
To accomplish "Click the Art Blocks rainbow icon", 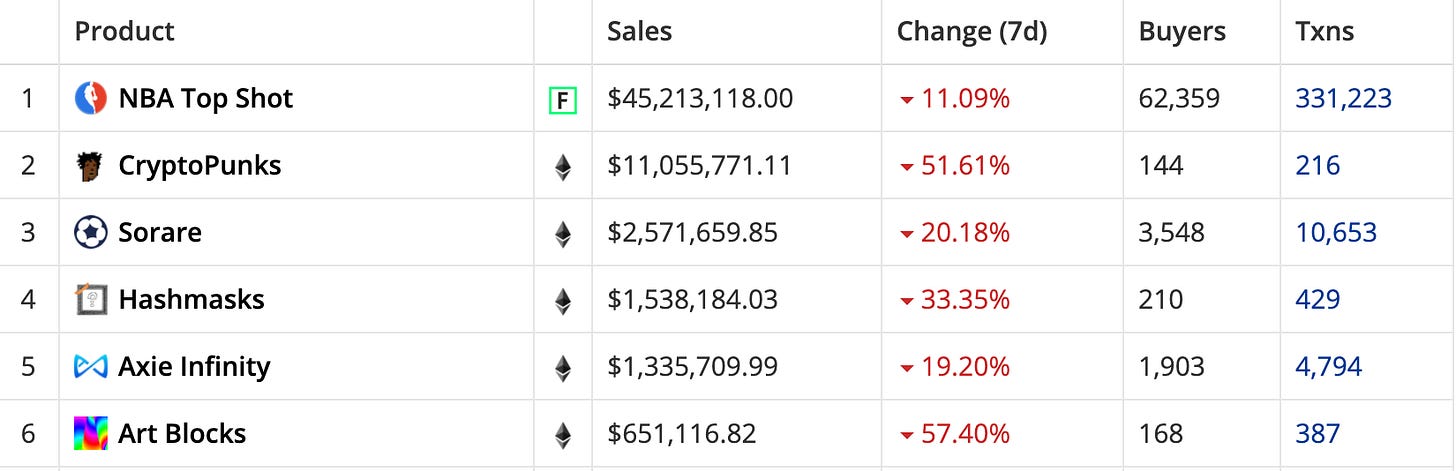I will tap(91, 433).
